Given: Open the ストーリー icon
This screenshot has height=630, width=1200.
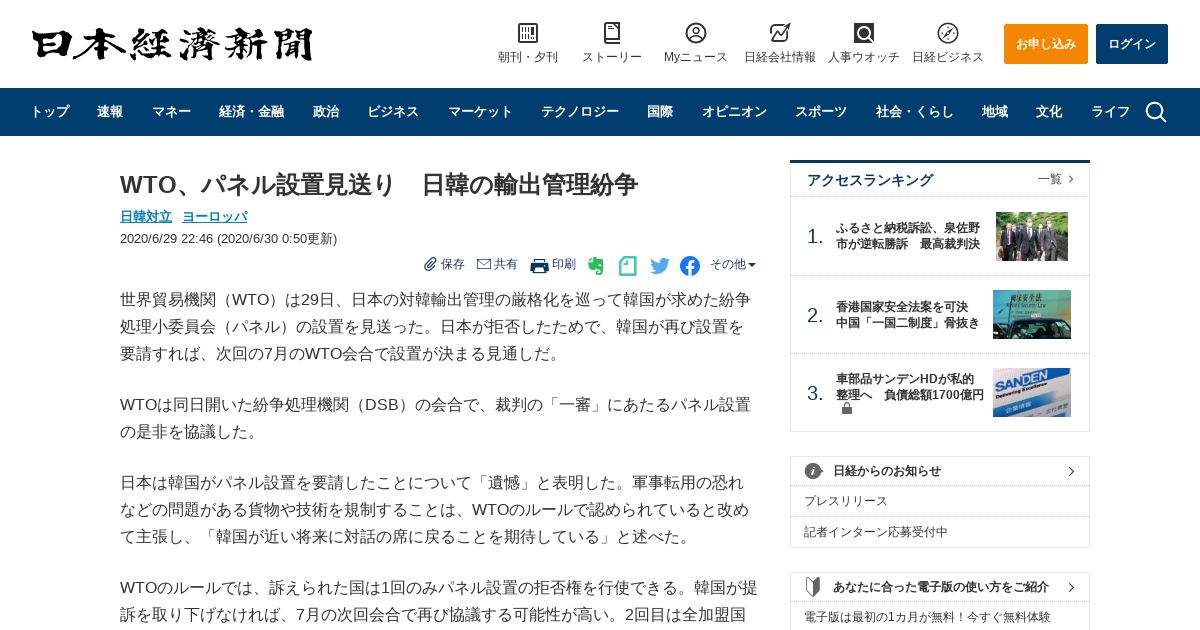Looking at the screenshot, I should tap(612, 33).
